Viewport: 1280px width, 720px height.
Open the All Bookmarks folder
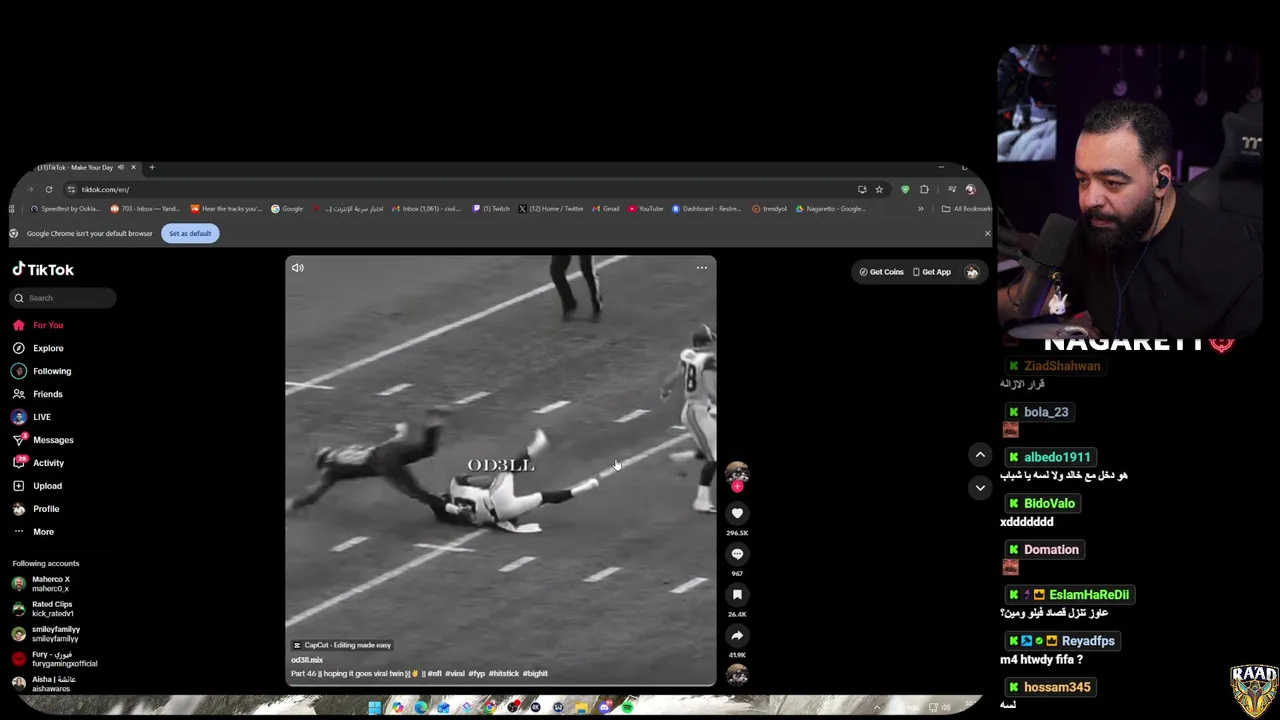[x=967, y=209]
